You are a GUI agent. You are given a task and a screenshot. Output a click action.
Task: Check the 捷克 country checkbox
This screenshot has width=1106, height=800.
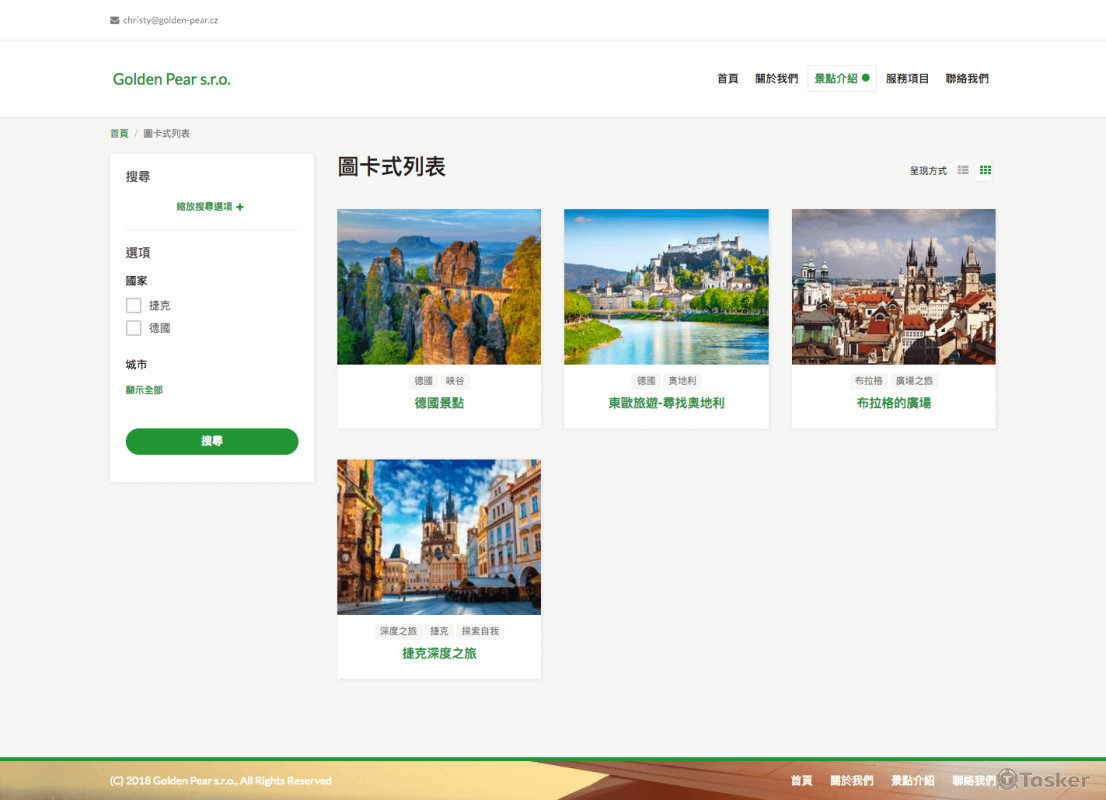(x=133, y=304)
